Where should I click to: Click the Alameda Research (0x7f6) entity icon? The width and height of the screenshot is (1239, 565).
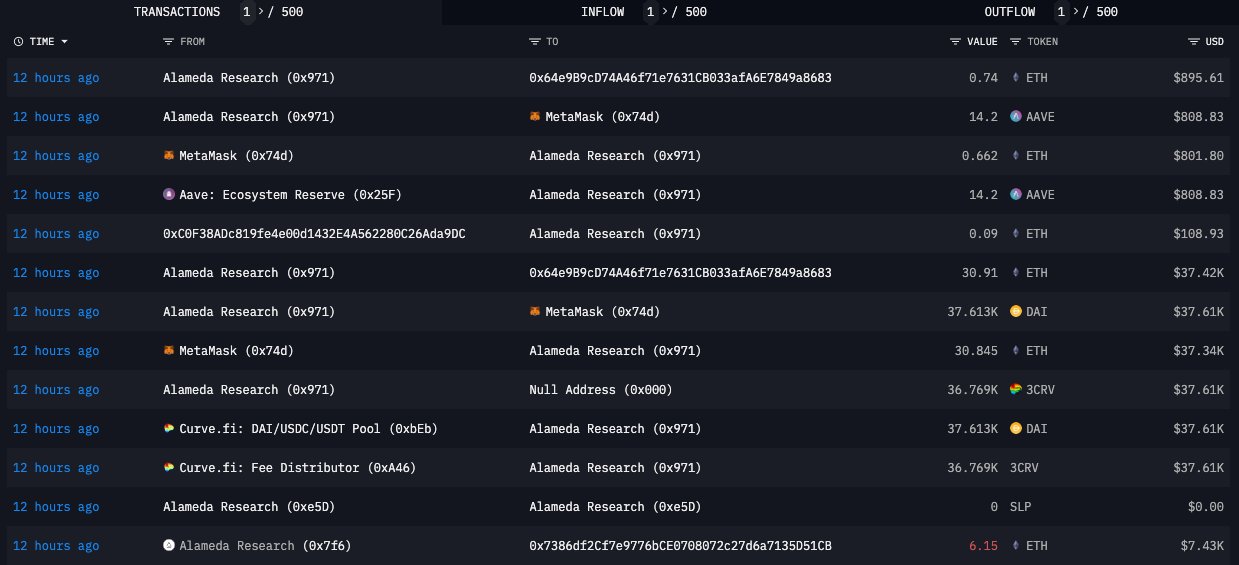pyautogui.click(x=169, y=546)
